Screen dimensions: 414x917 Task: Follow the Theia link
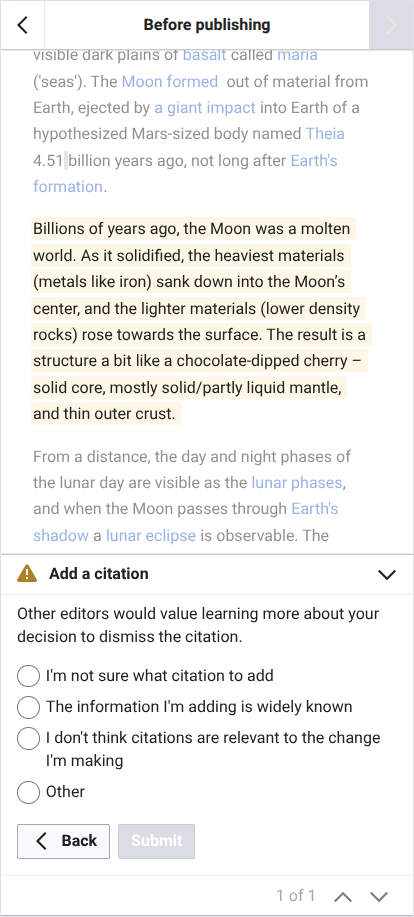pos(325,134)
